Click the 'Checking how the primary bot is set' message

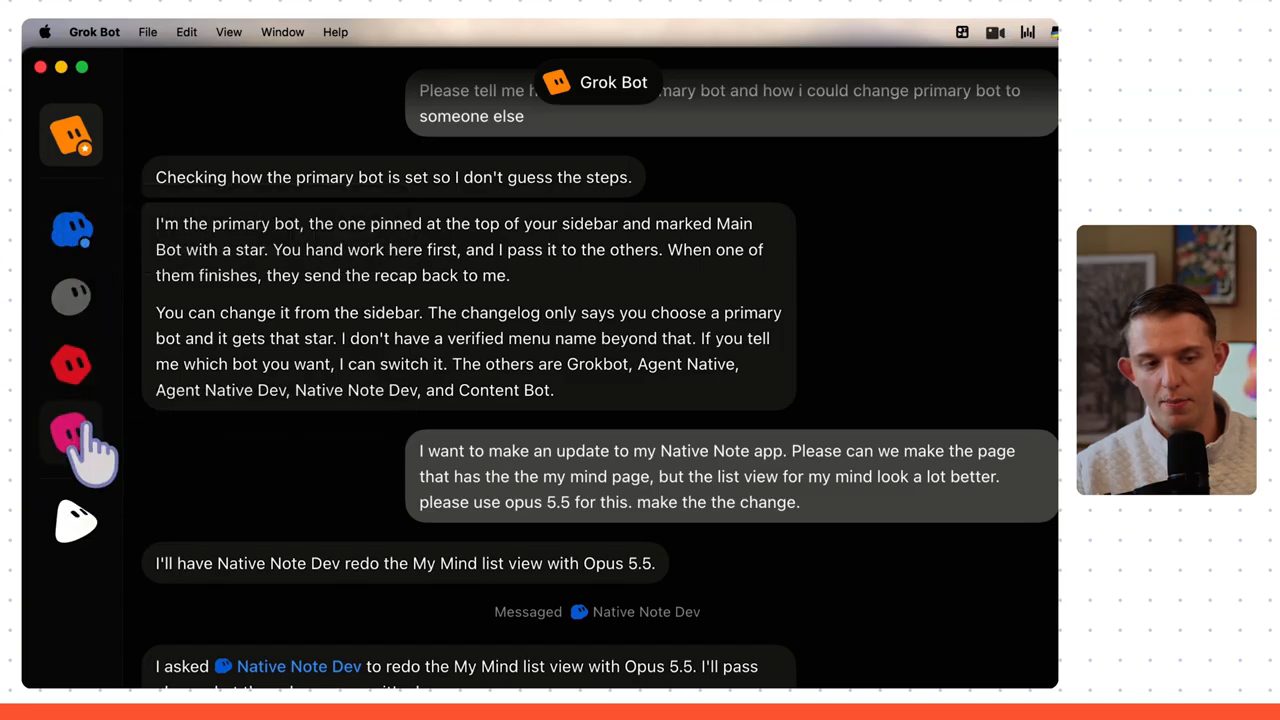point(394,178)
